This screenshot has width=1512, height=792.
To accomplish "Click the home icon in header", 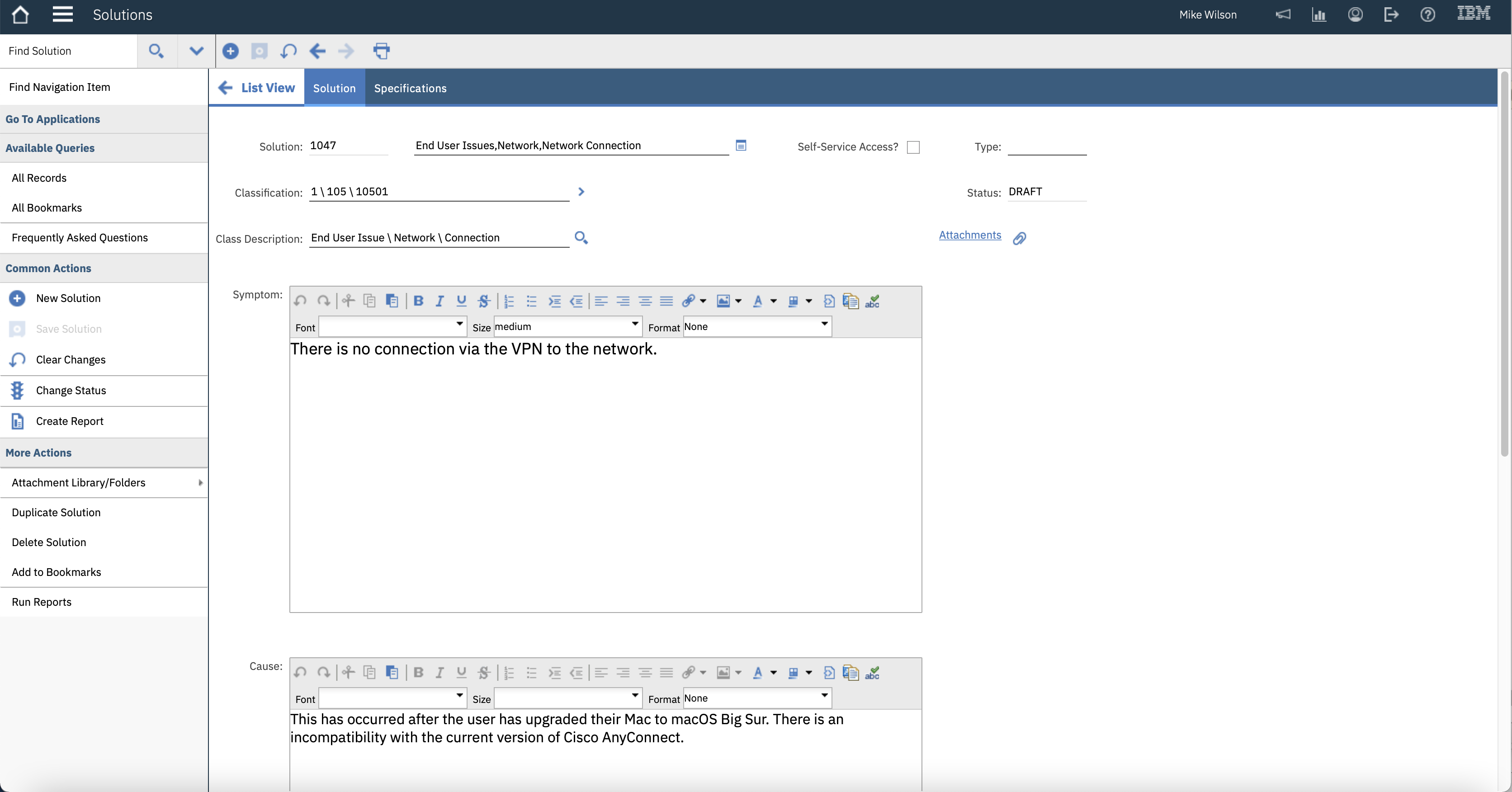I will point(20,14).
